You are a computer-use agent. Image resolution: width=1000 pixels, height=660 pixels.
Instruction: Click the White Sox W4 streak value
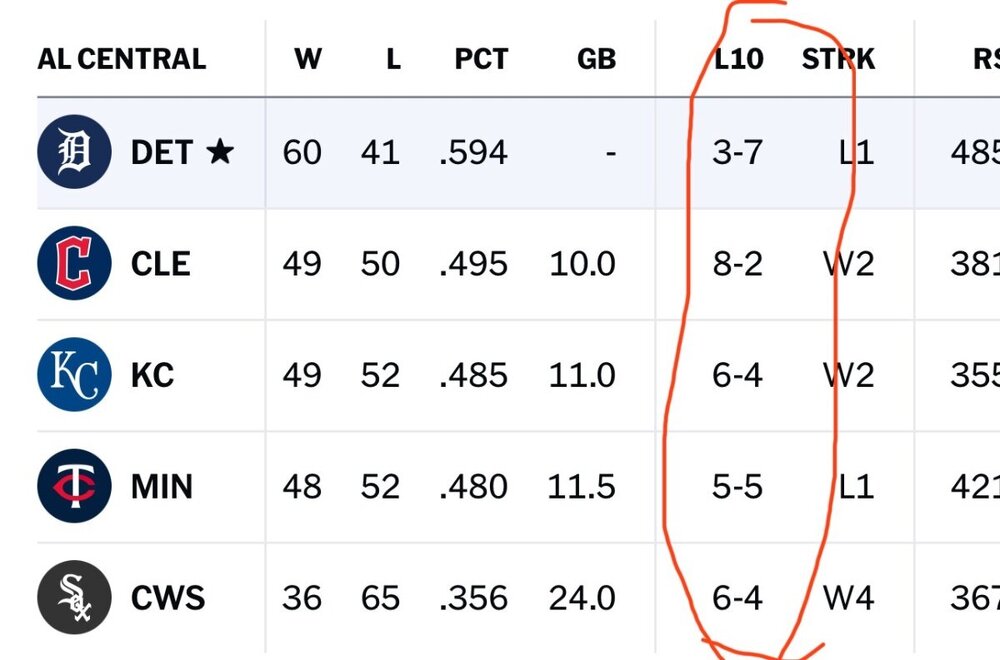pyautogui.click(x=848, y=598)
